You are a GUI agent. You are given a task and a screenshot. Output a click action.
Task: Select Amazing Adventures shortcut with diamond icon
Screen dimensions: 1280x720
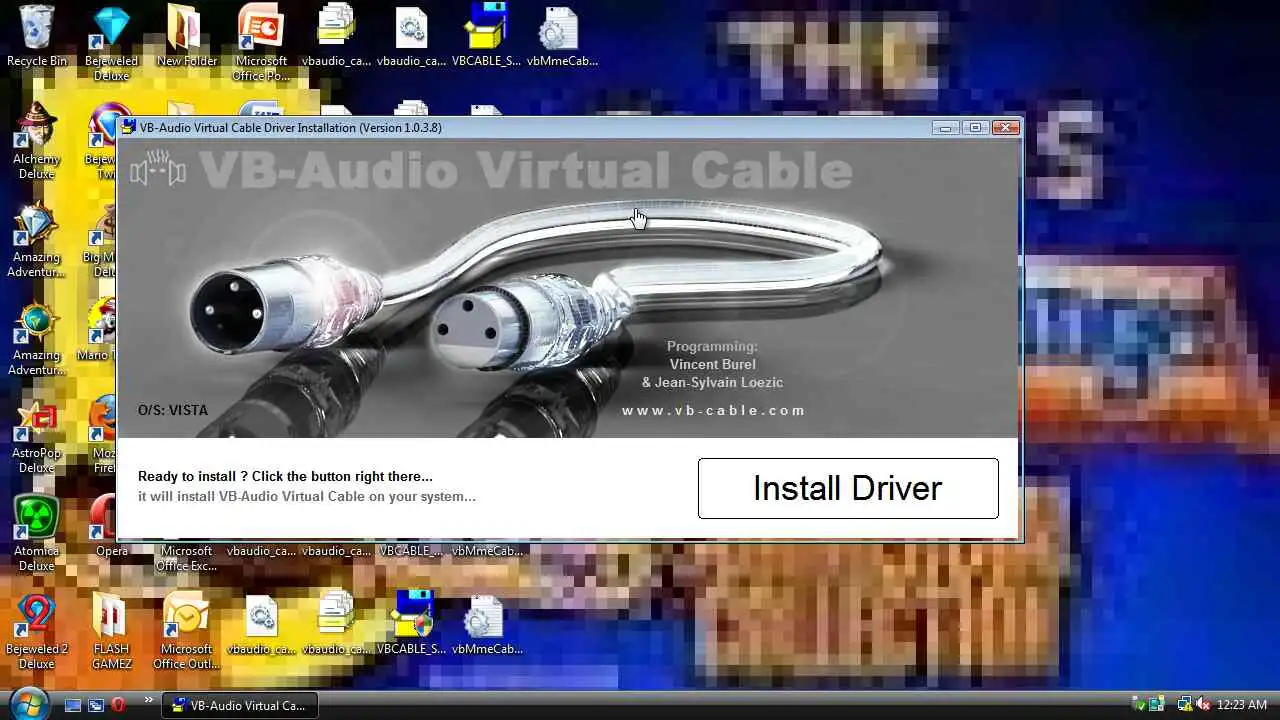point(37,239)
